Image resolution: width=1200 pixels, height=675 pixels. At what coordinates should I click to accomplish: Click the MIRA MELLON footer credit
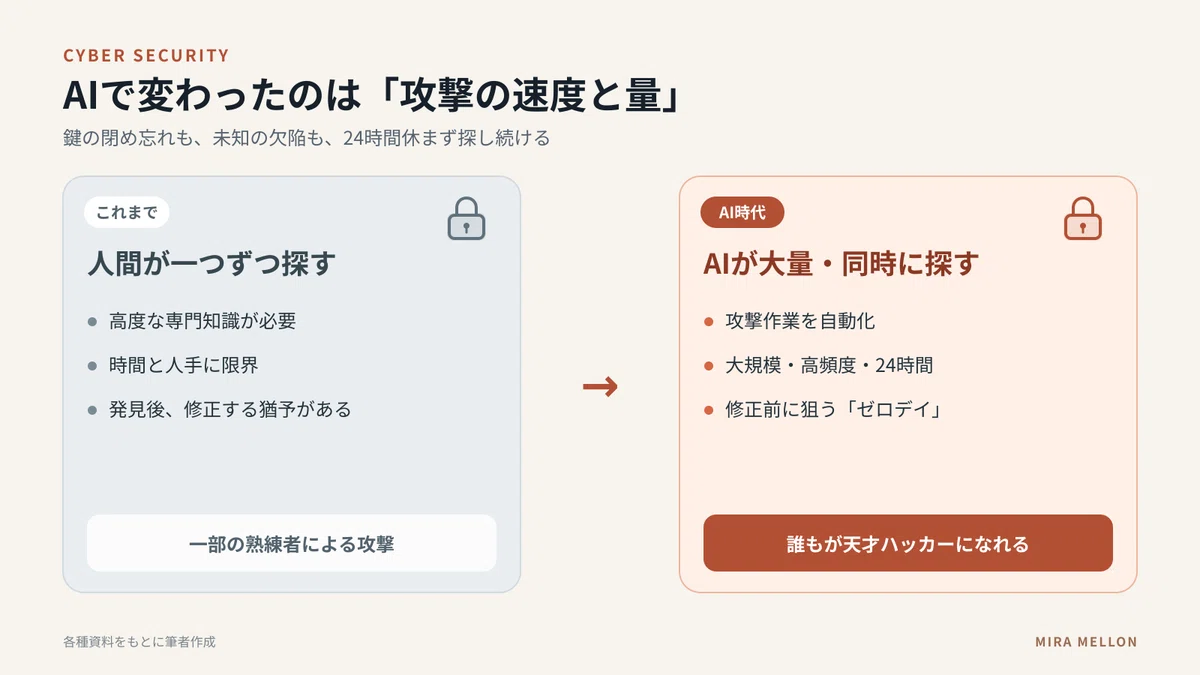pyautogui.click(x=1086, y=642)
